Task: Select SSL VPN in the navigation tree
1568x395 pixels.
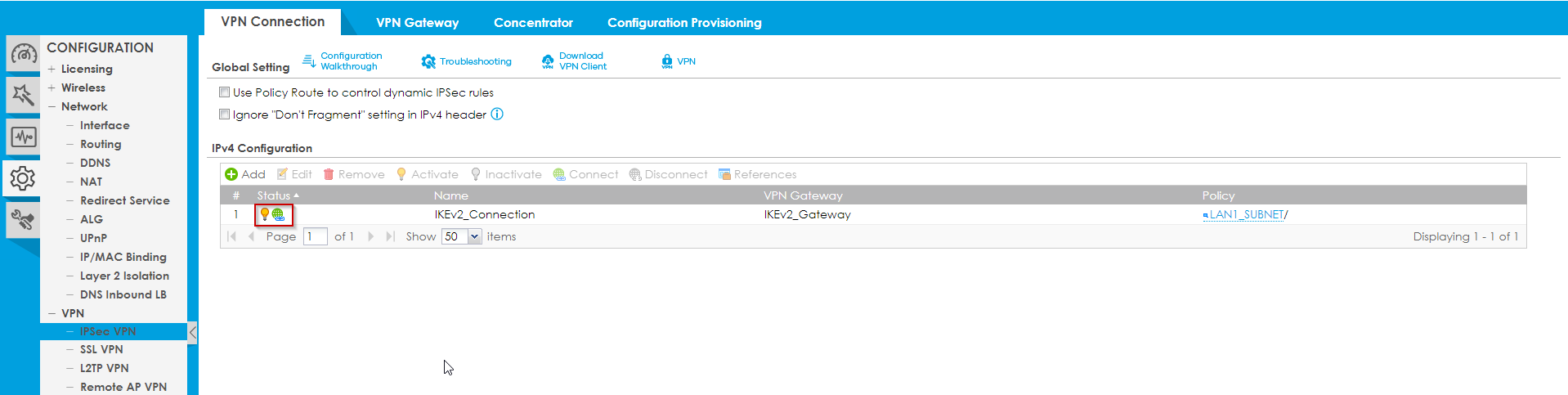Action: (x=101, y=349)
